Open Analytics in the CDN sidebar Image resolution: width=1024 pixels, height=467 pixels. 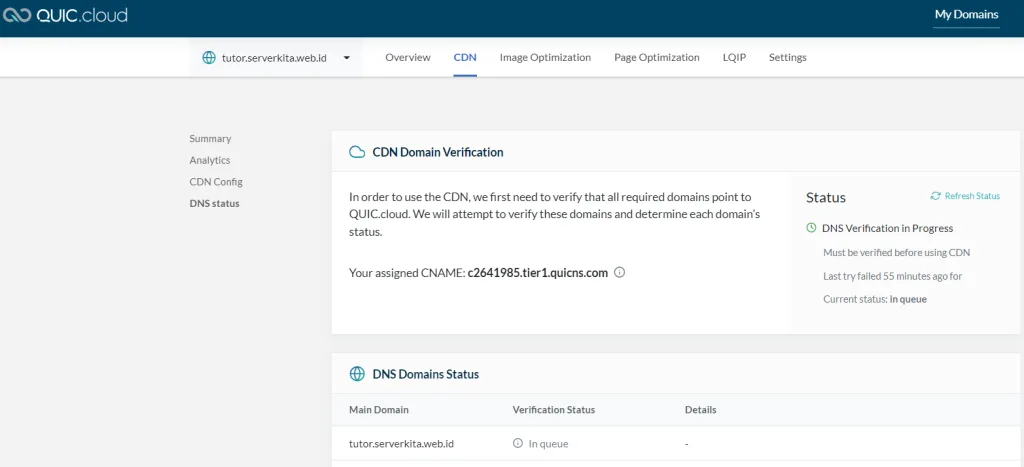pyautogui.click(x=210, y=160)
